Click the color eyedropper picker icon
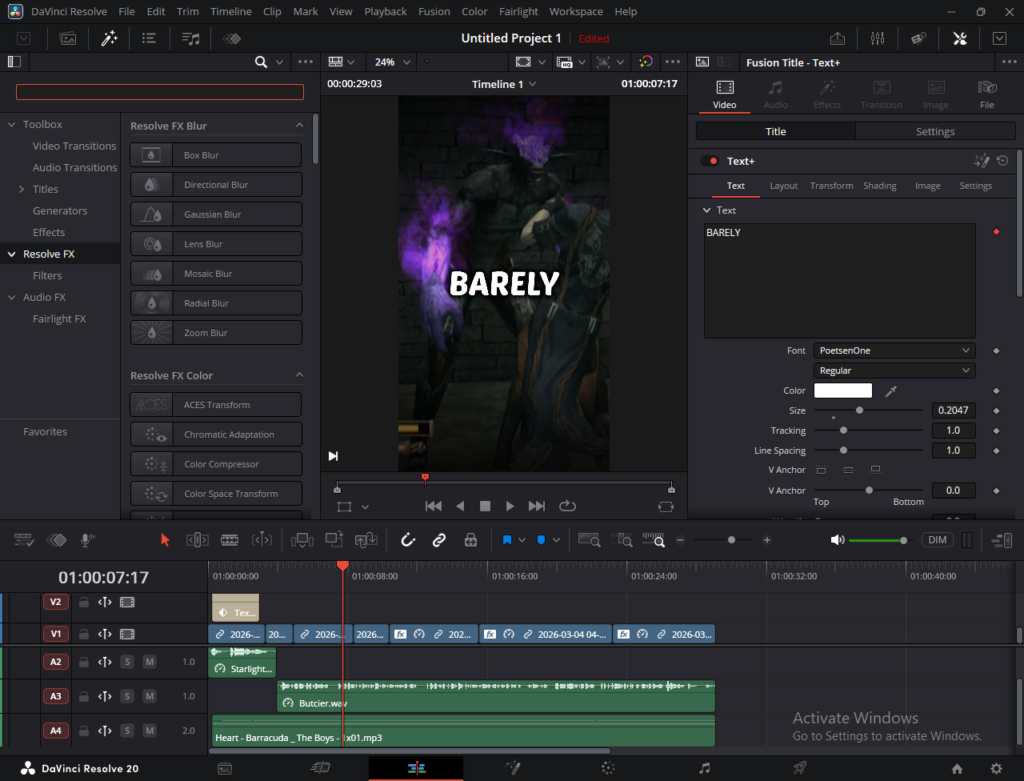The height and width of the screenshot is (781, 1024). tap(891, 391)
